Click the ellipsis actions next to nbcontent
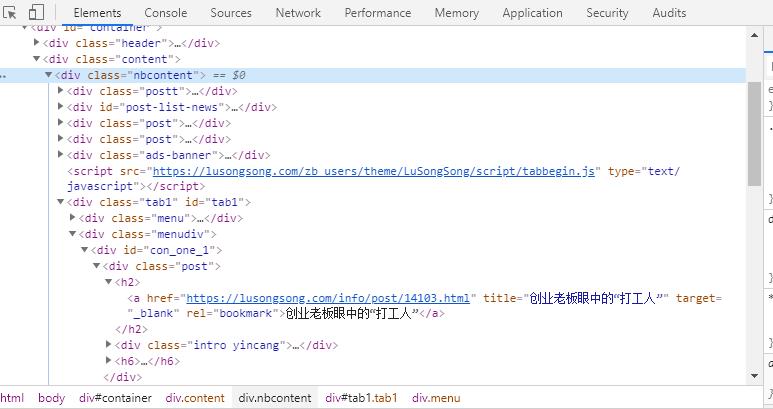Screen dimensions: 773x409 (x=3, y=76)
